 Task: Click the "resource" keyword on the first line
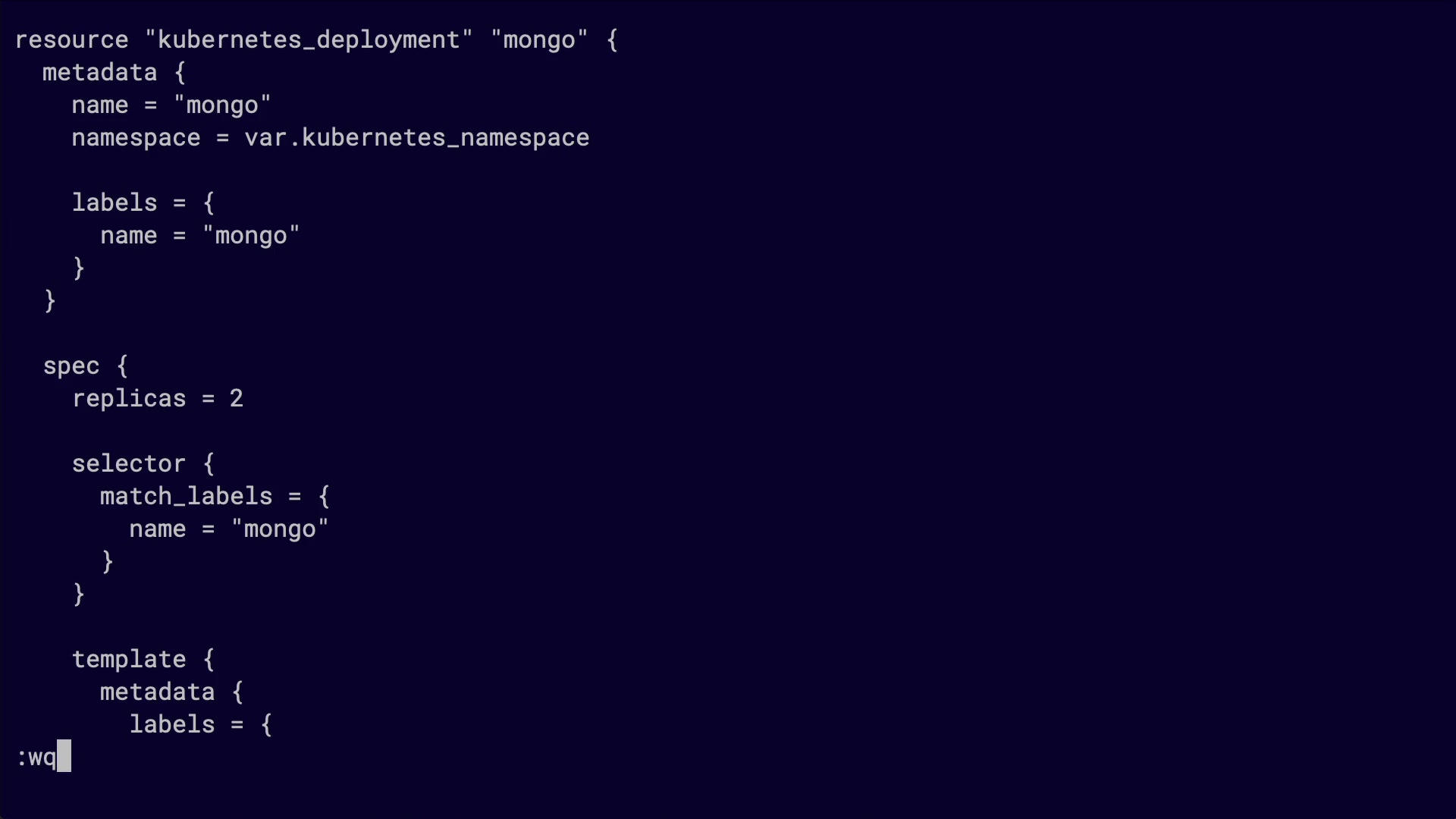tap(72, 39)
